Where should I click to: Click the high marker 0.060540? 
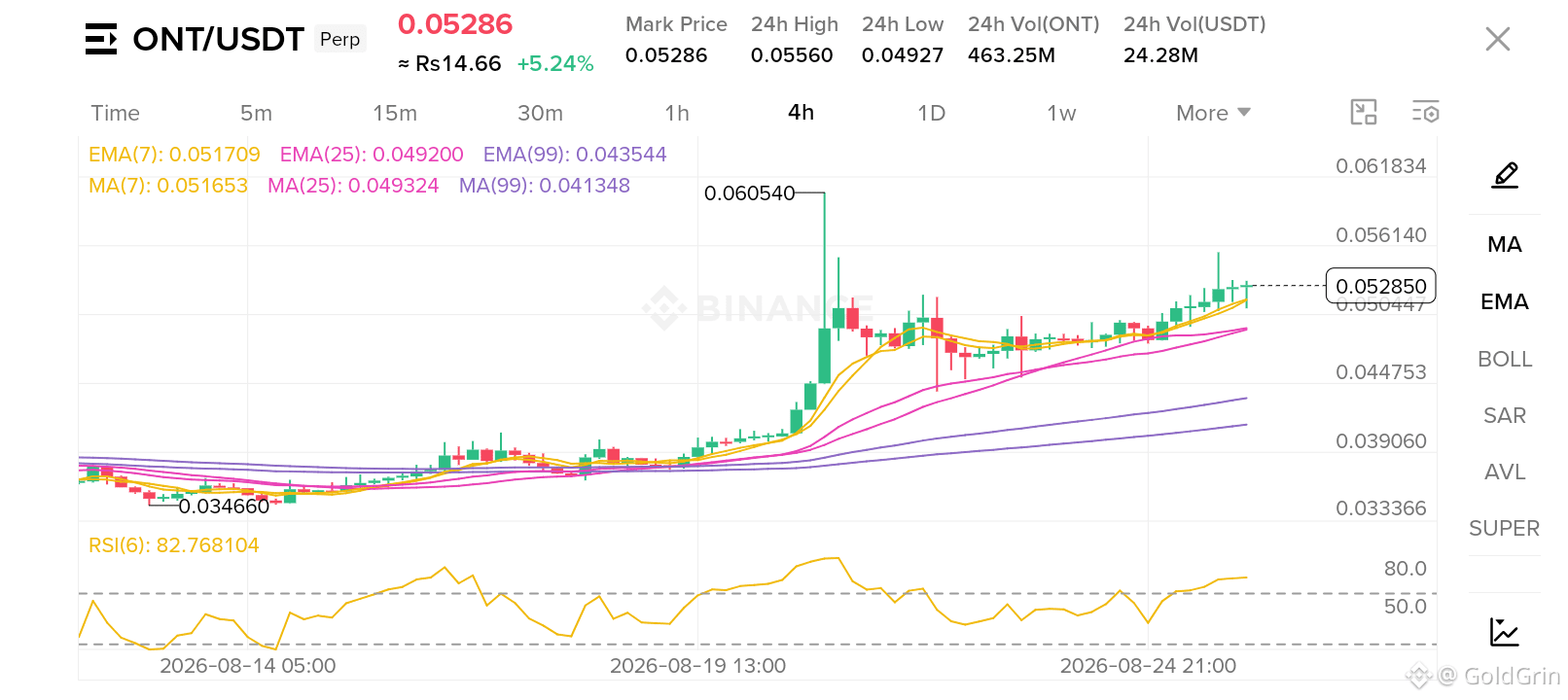pos(750,193)
